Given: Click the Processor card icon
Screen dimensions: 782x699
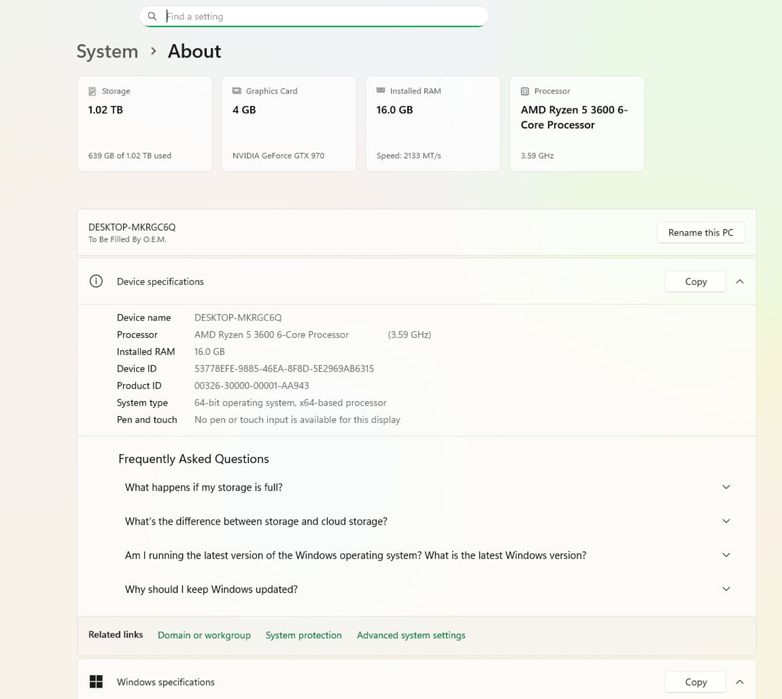Looking at the screenshot, I should point(525,91).
